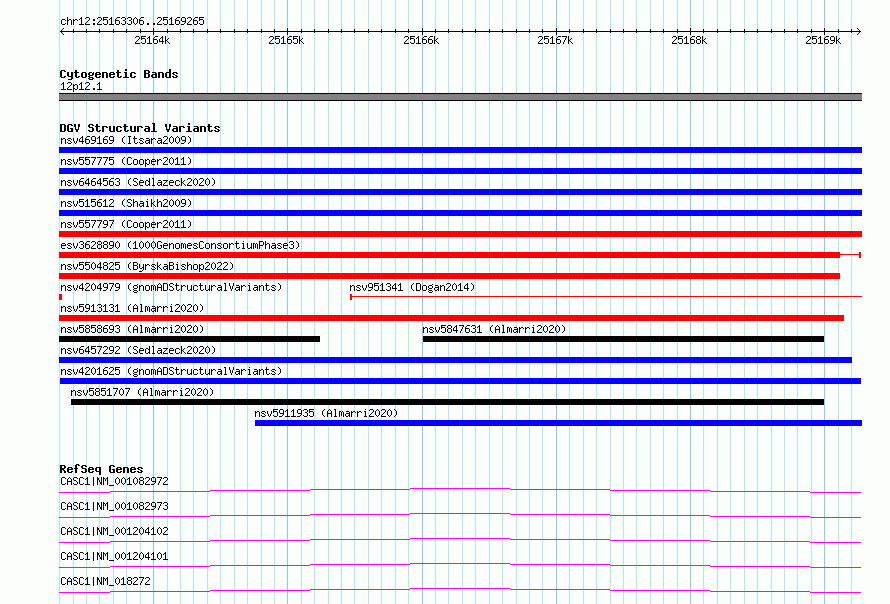Screen dimensions: 890x604
Task: Open the nsv5504825 (ByrskaBishop2022) red bar
Action: click(450, 276)
